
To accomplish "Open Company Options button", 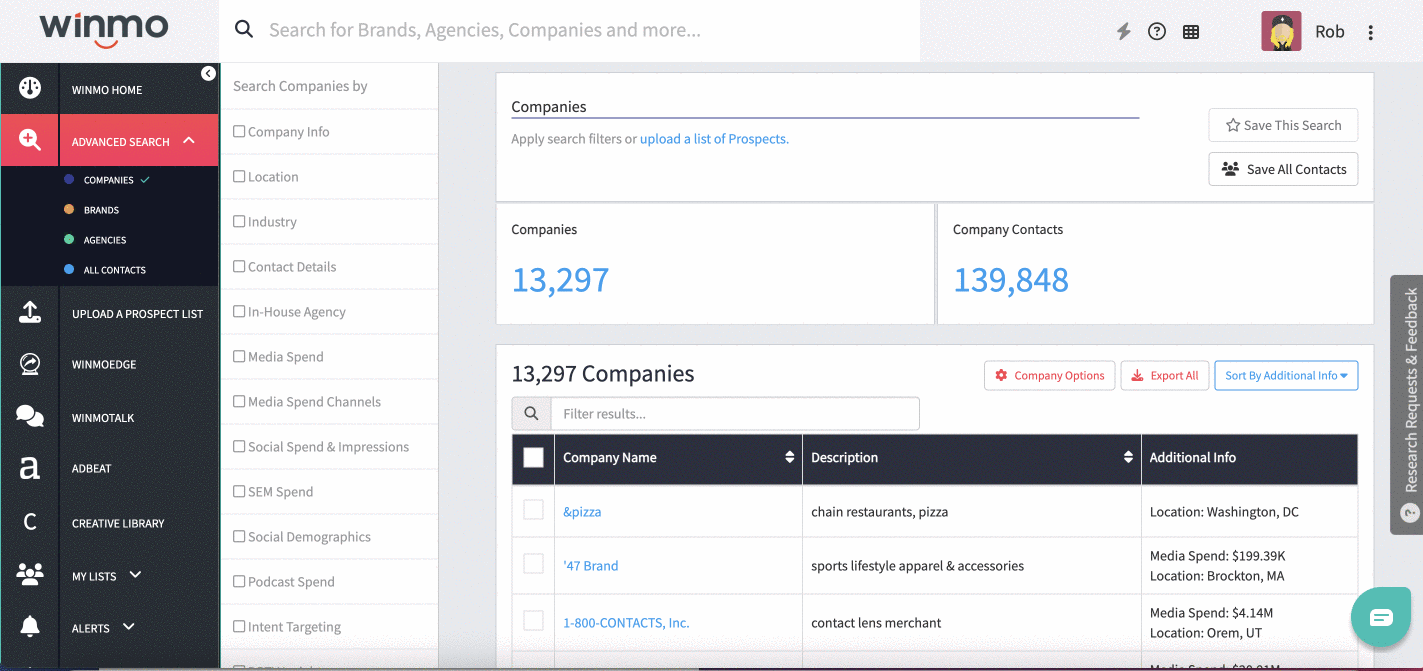I will 1049,375.
